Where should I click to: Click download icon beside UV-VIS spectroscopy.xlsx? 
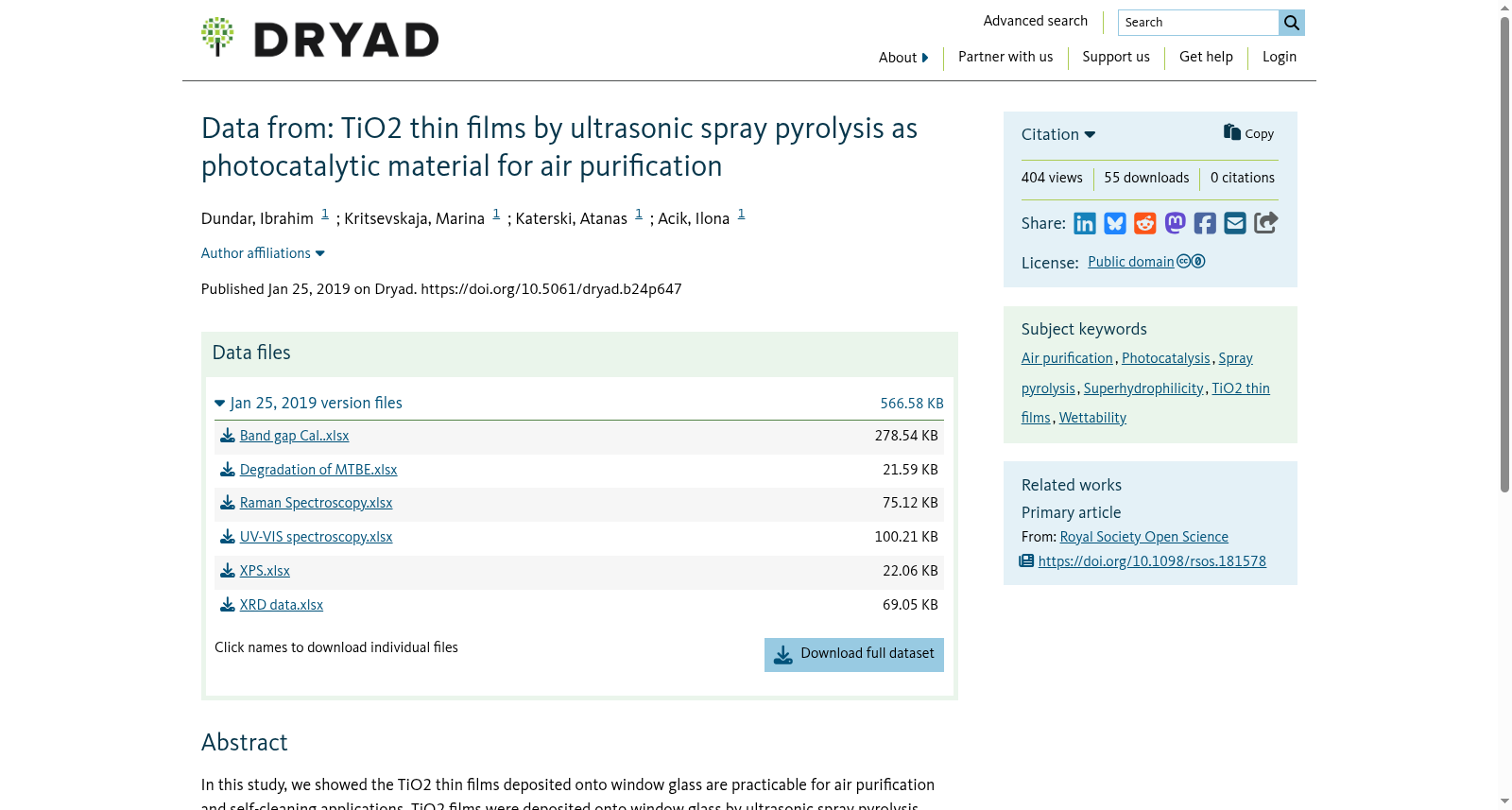click(228, 537)
